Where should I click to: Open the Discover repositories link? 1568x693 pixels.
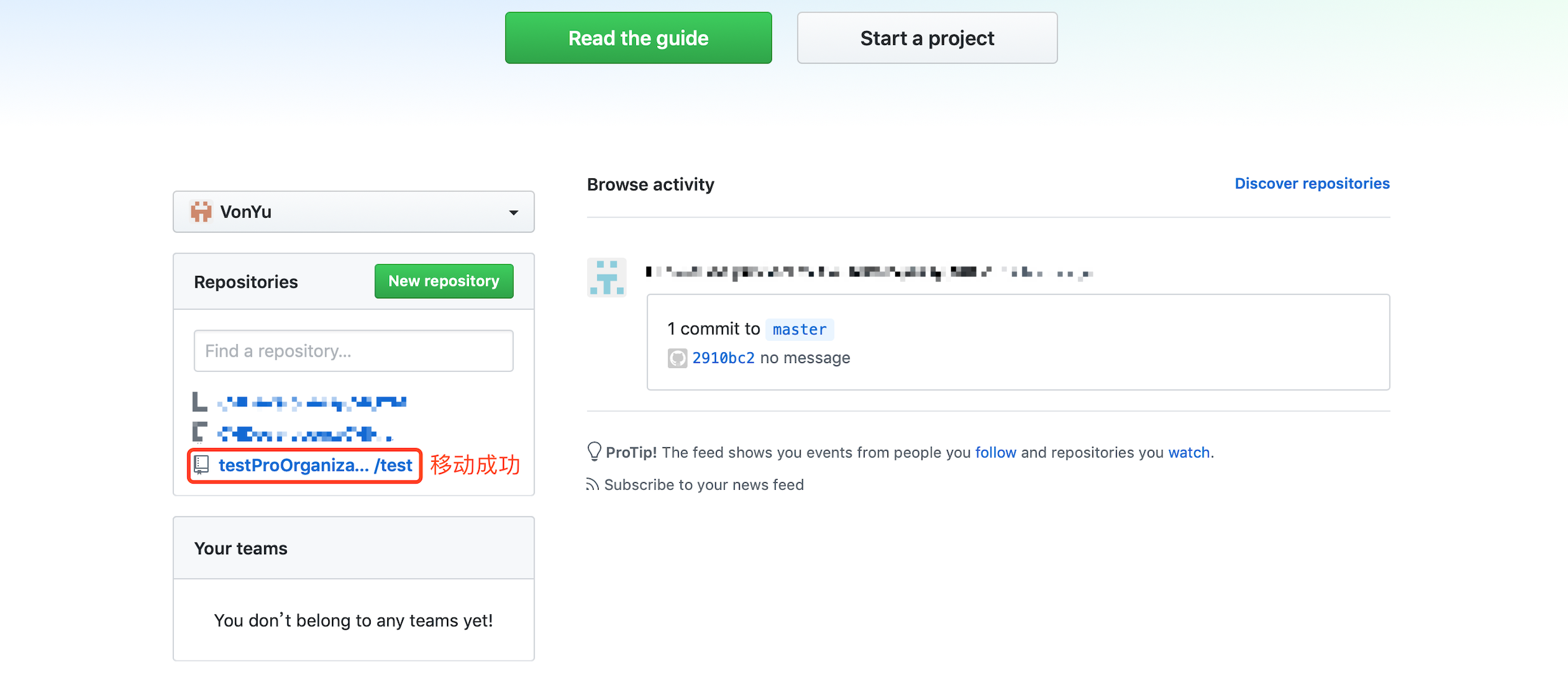coord(1312,183)
